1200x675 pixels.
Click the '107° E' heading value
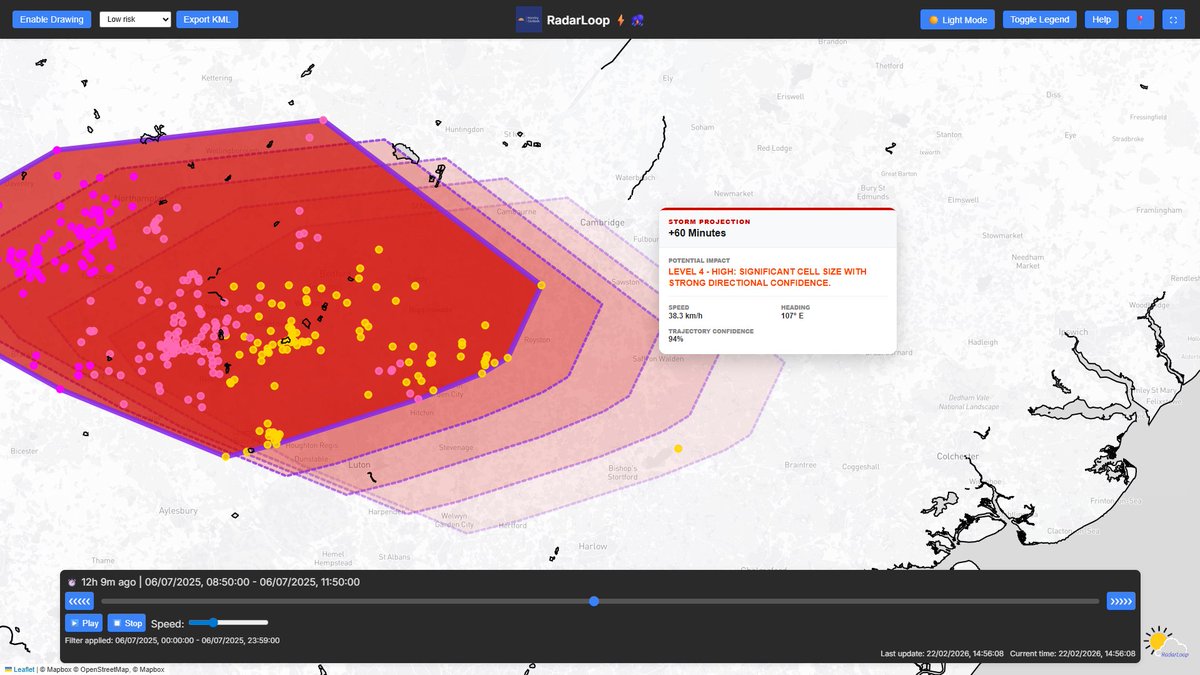click(792, 316)
